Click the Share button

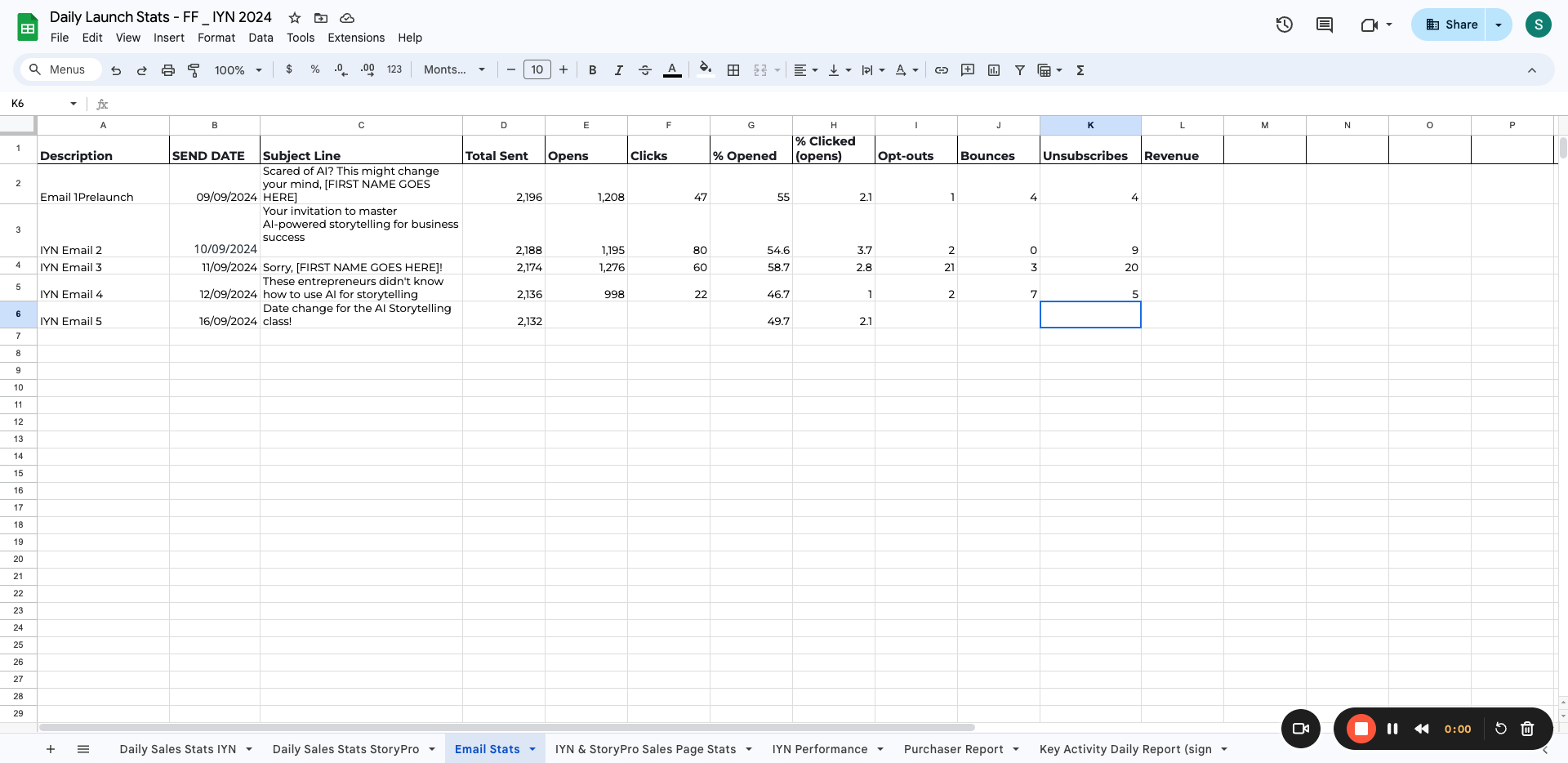tap(1450, 25)
